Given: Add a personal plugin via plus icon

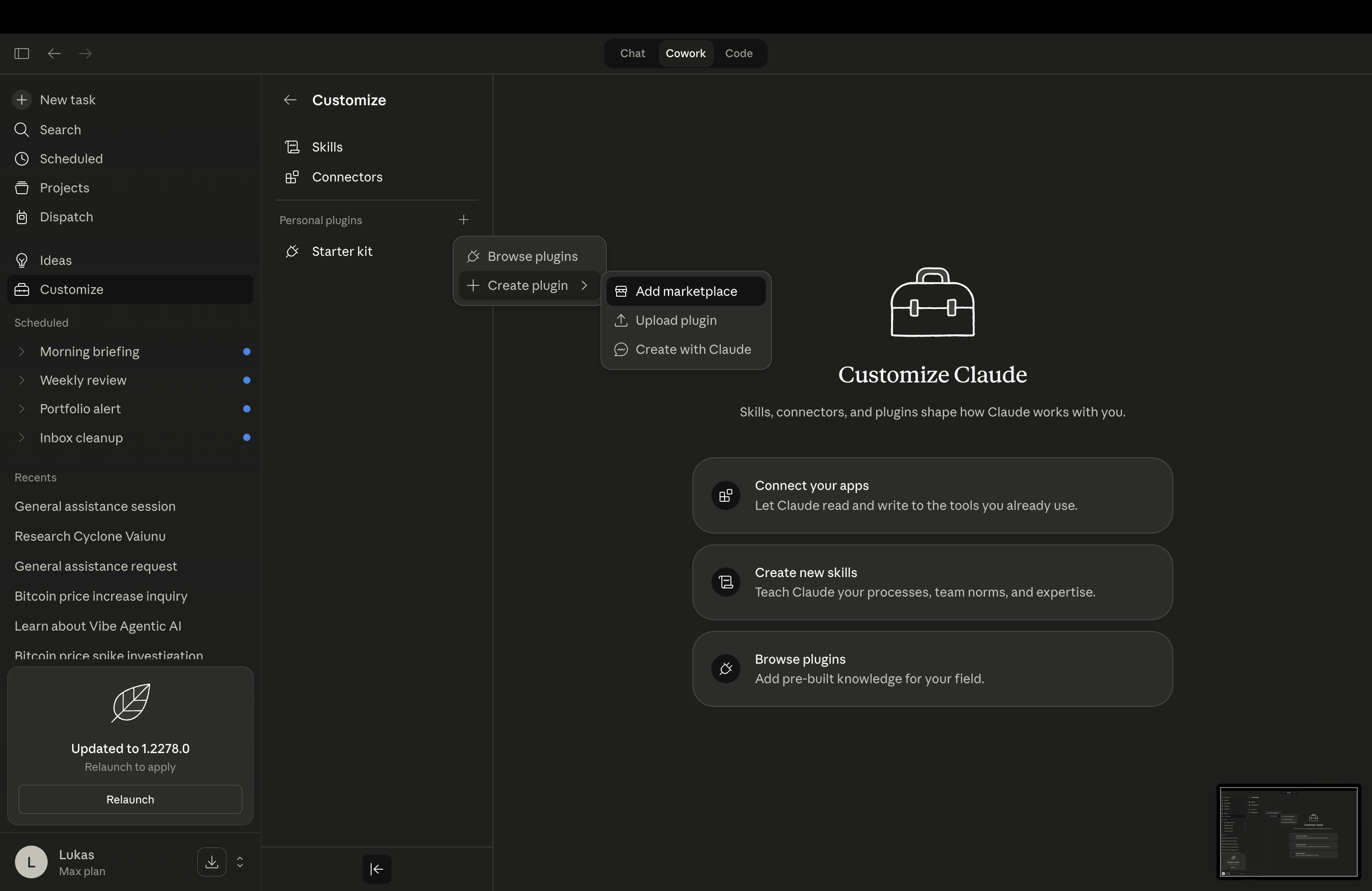Looking at the screenshot, I should point(464,220).
